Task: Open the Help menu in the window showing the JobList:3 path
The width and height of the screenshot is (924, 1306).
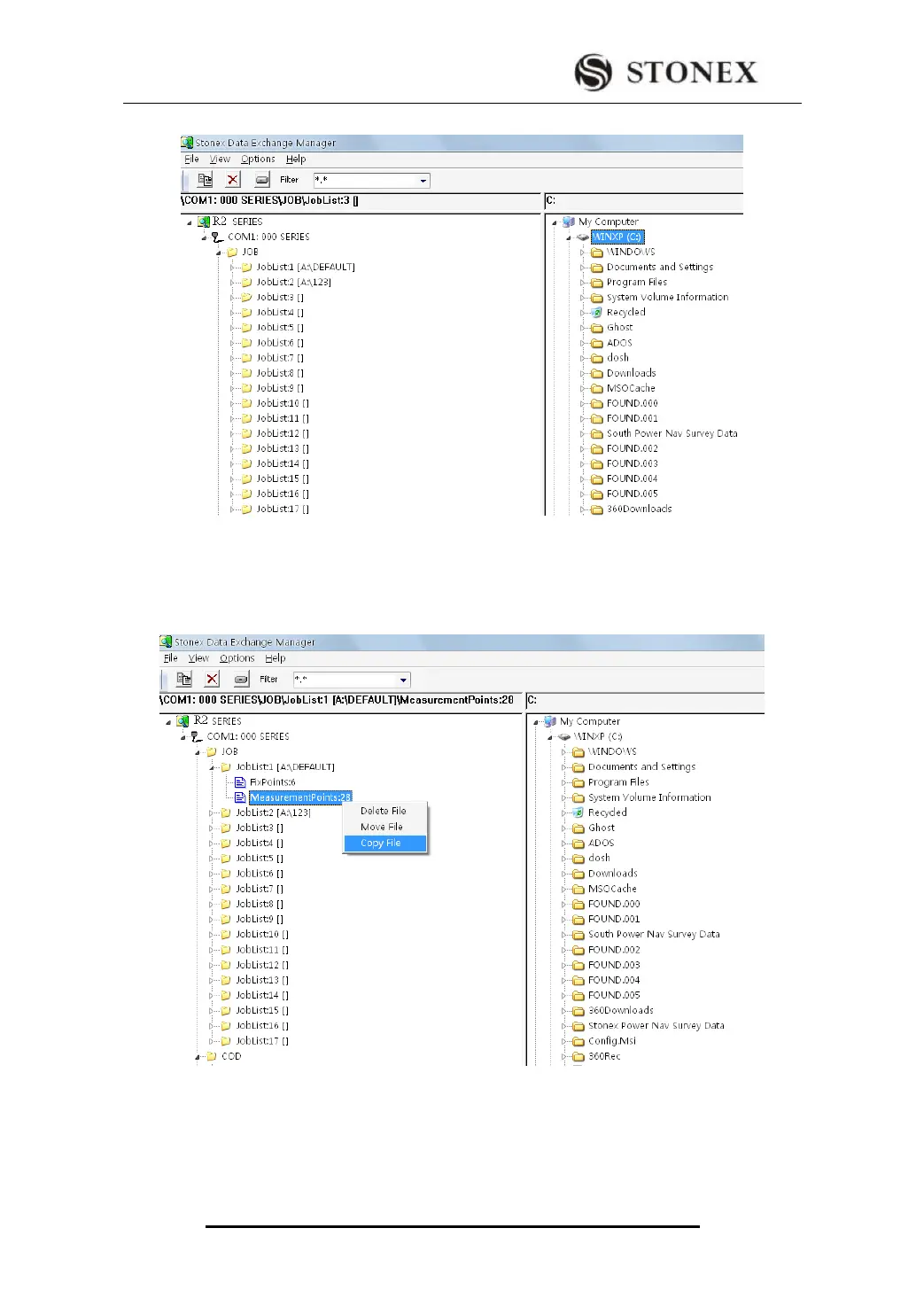Action: (x=296, y=159)
